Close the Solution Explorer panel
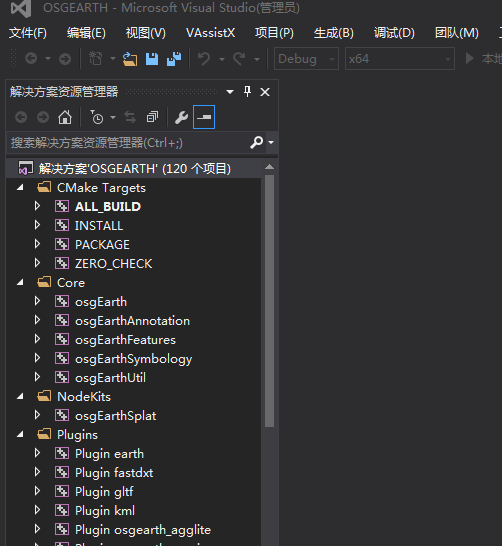 265,92
